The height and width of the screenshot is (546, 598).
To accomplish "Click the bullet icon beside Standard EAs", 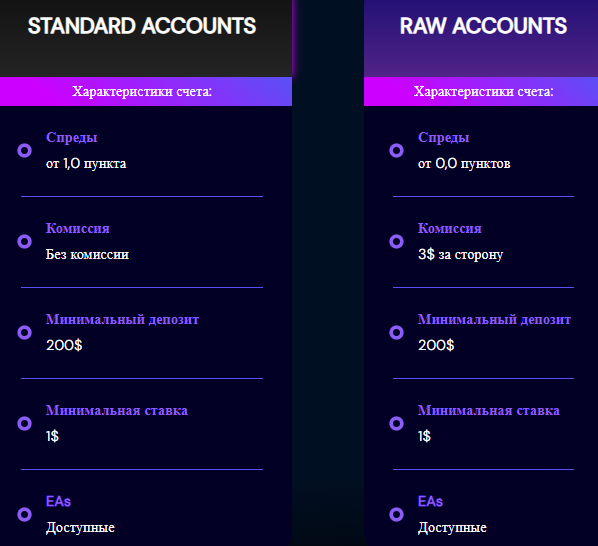I will (x=24, y=514).
